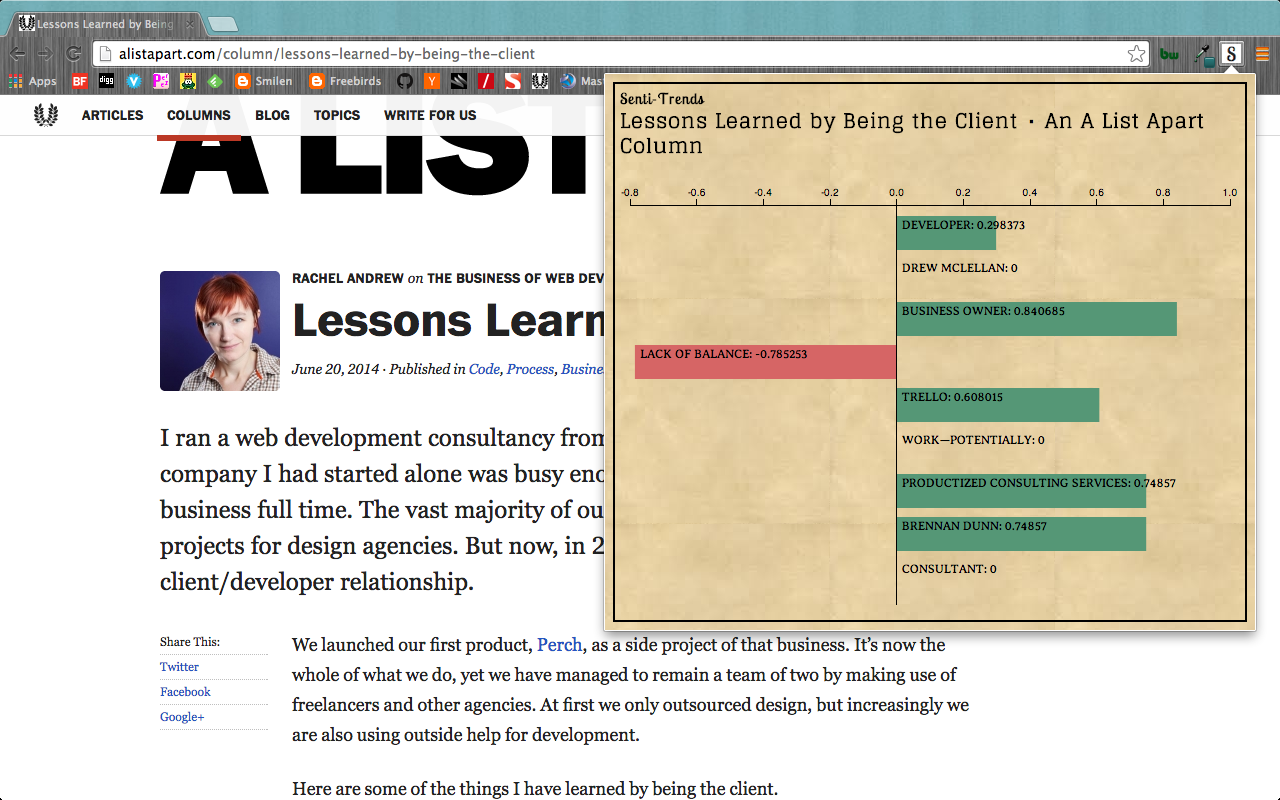
Task: Open the Chrome menu (orange hamburger icon)
Action: (x=1262, y=54)
